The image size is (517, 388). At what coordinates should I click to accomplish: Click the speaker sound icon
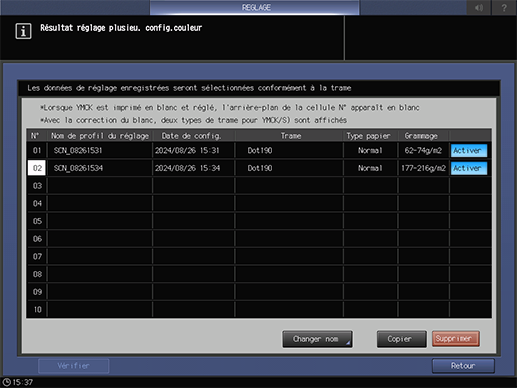tap(479, 7)
